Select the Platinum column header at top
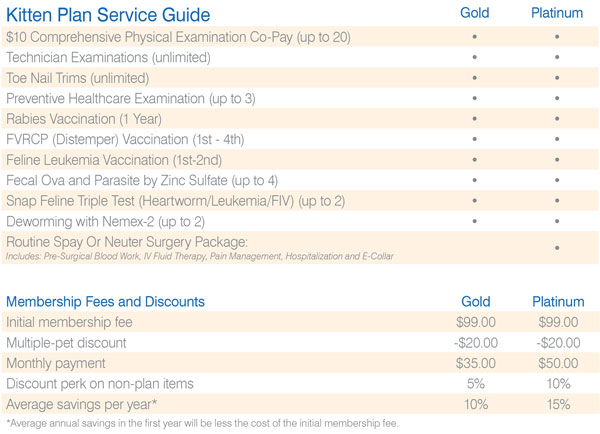The width and height of the screenshot is (600, 434). coord(557,13)
